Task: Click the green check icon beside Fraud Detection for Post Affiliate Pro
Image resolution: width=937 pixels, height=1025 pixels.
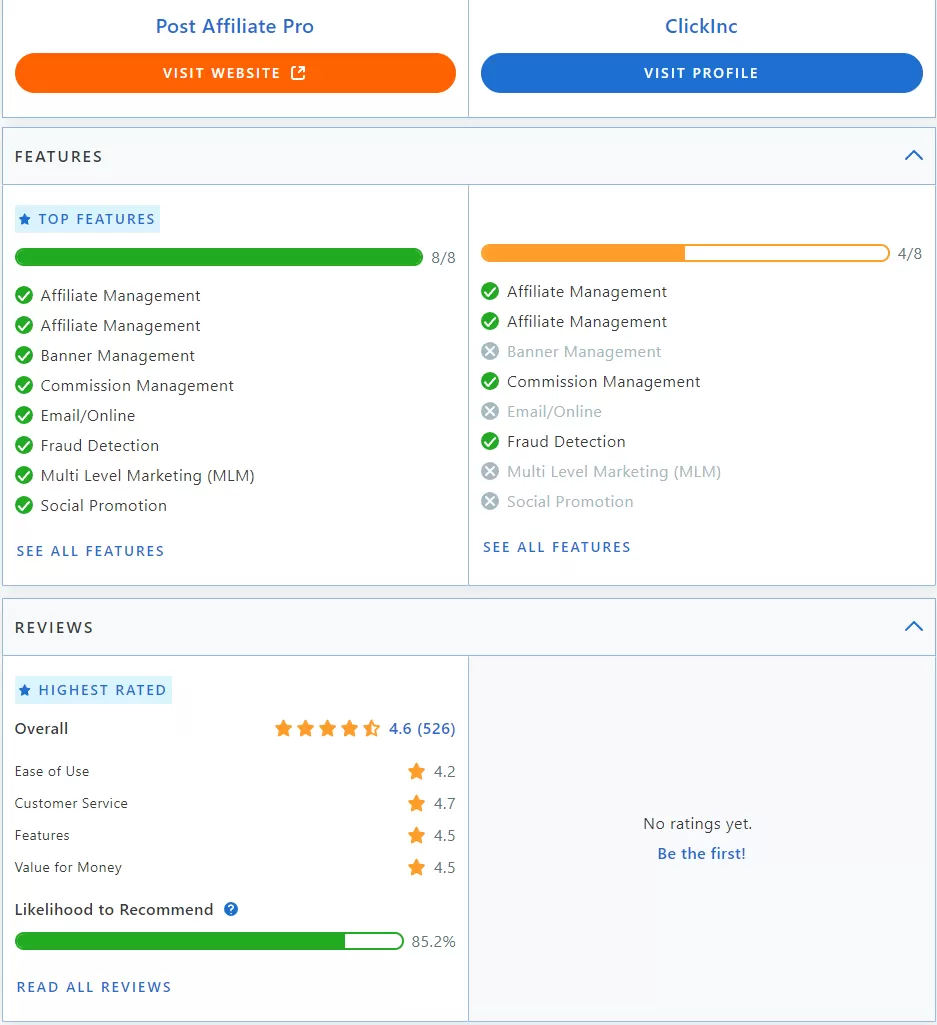Action: (23, 445)
